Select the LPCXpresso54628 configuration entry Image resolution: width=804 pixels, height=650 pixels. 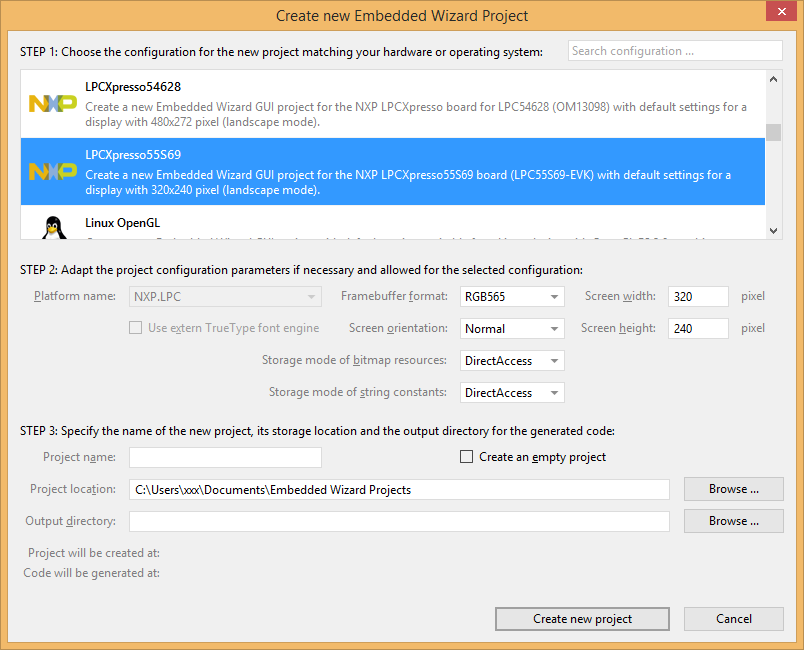tap(400, 104)
